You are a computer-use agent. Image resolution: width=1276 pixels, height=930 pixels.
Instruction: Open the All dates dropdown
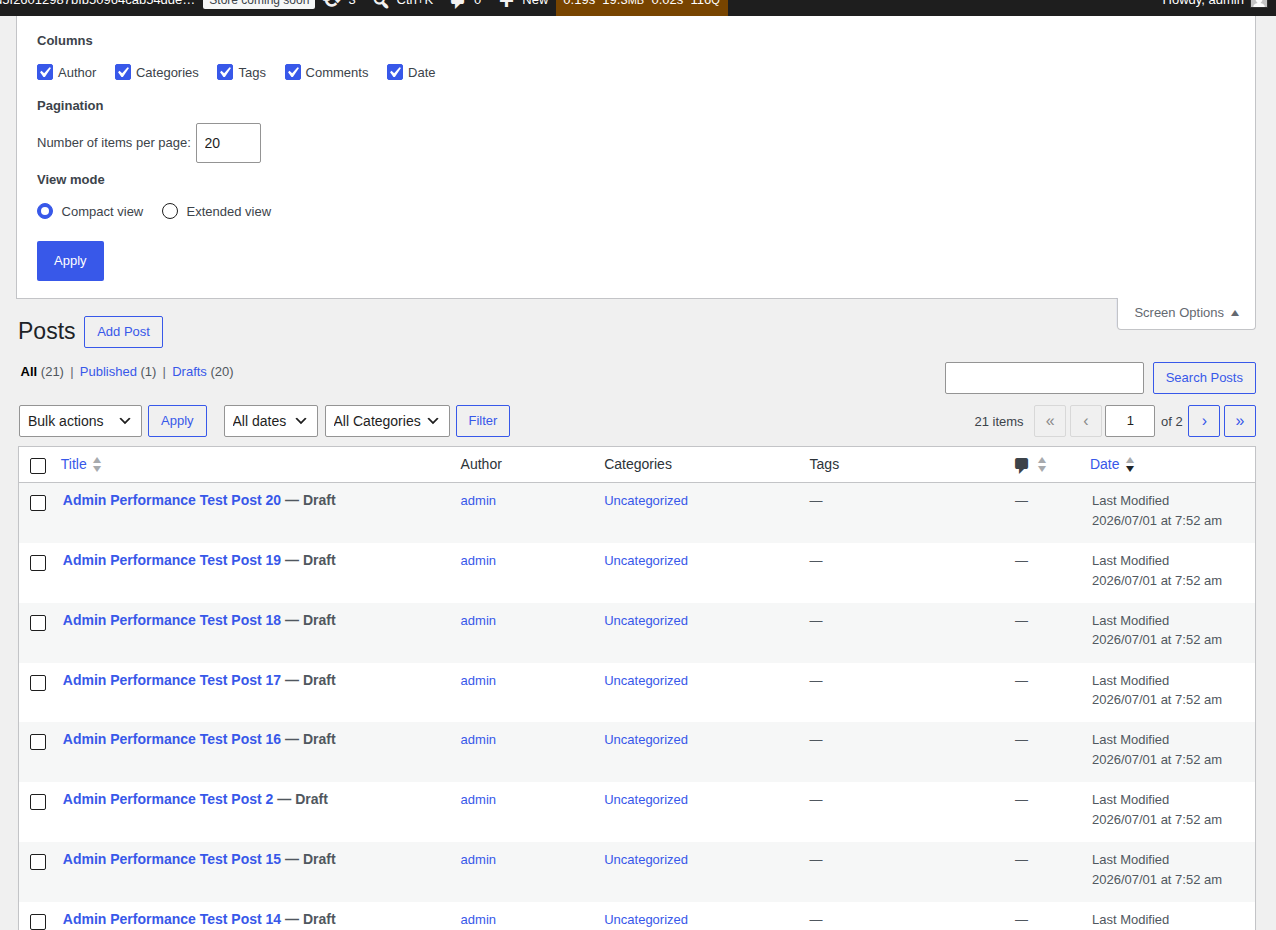[271, 421]
